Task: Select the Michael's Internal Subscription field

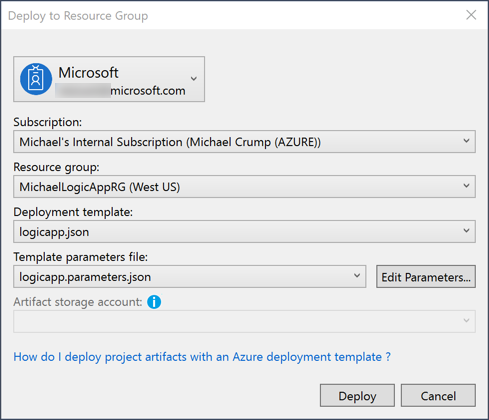Action: pos(244,142)
